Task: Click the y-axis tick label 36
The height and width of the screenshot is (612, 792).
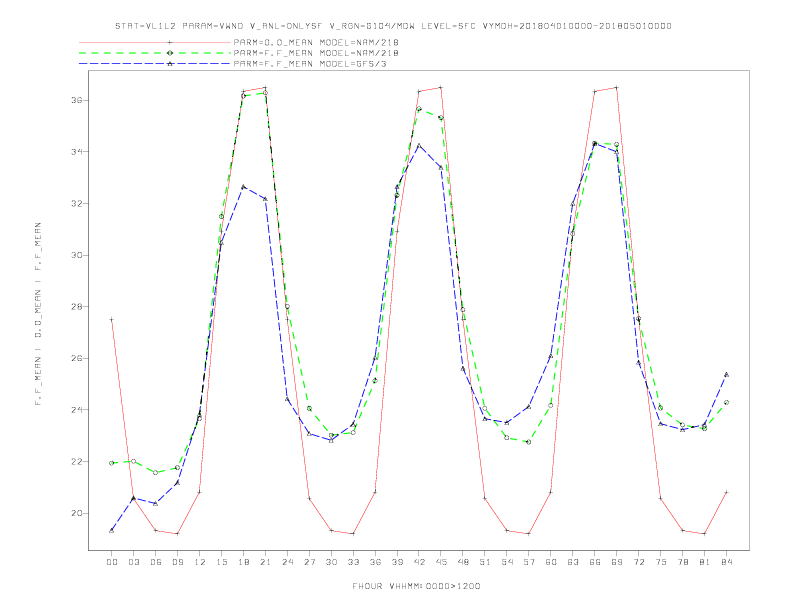Action: (x=77, y=100)
